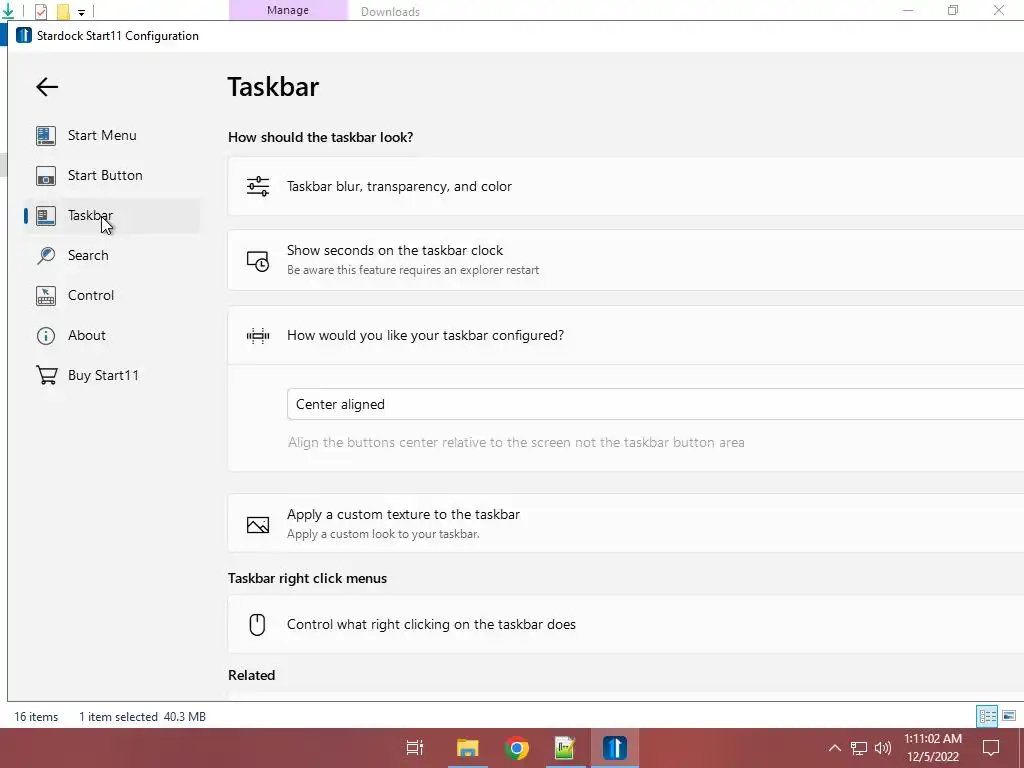Open the Start Menu settings icon
The width and height of the screenshot is (1024, 768).
[46, 136]
